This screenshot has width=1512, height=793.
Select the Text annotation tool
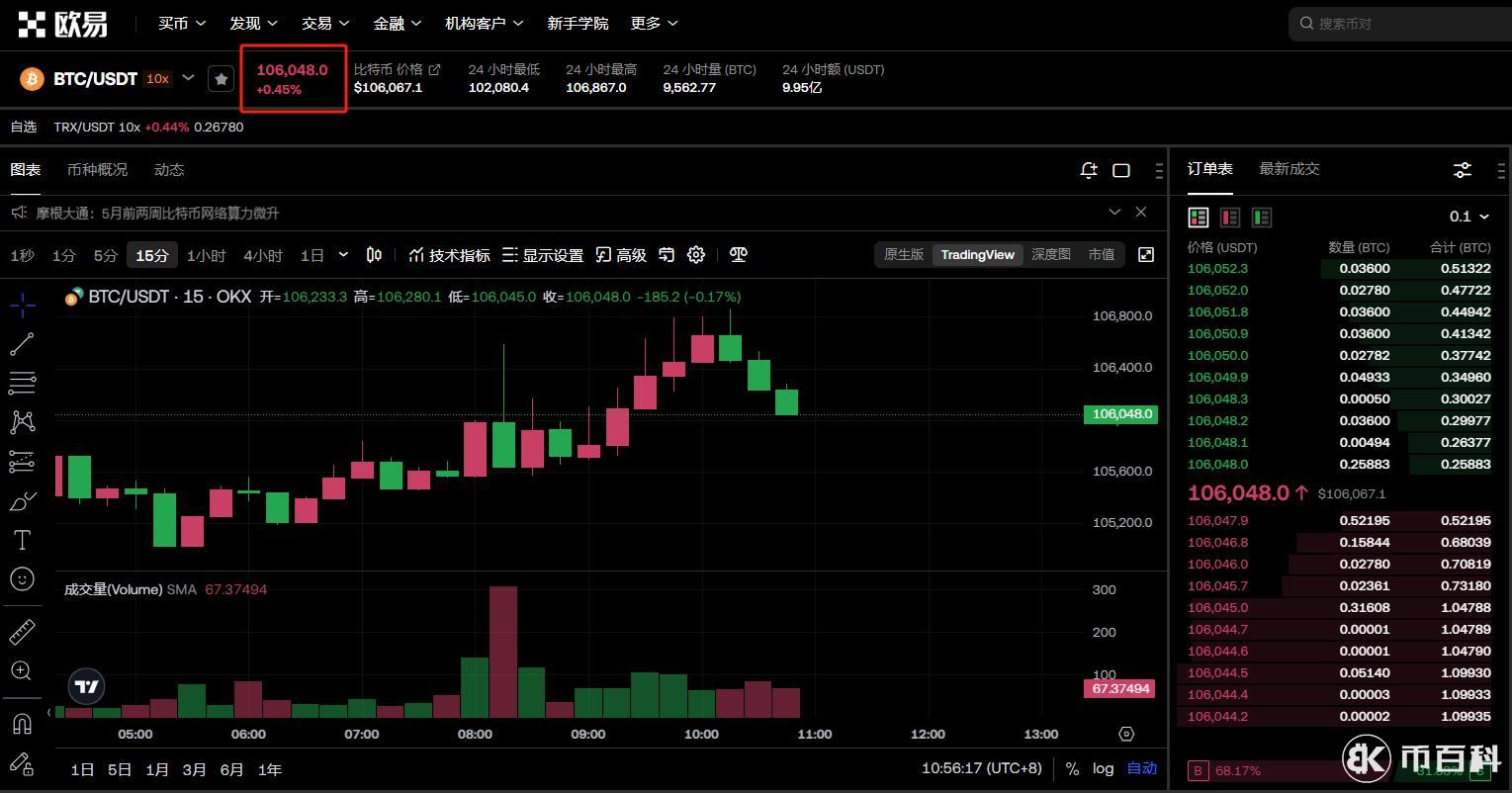[22, 540]
